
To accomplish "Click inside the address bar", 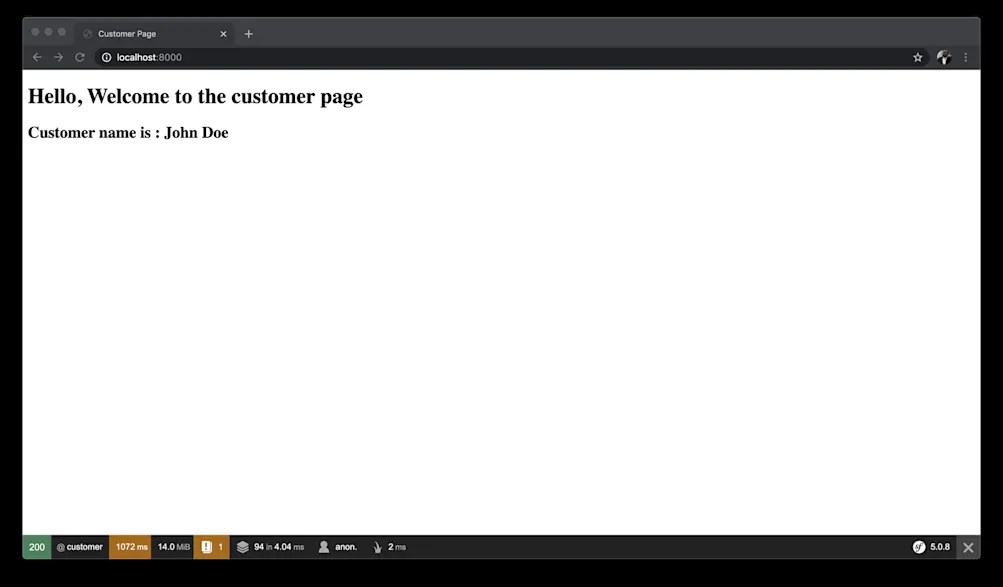I will click(x=400, y=57).
